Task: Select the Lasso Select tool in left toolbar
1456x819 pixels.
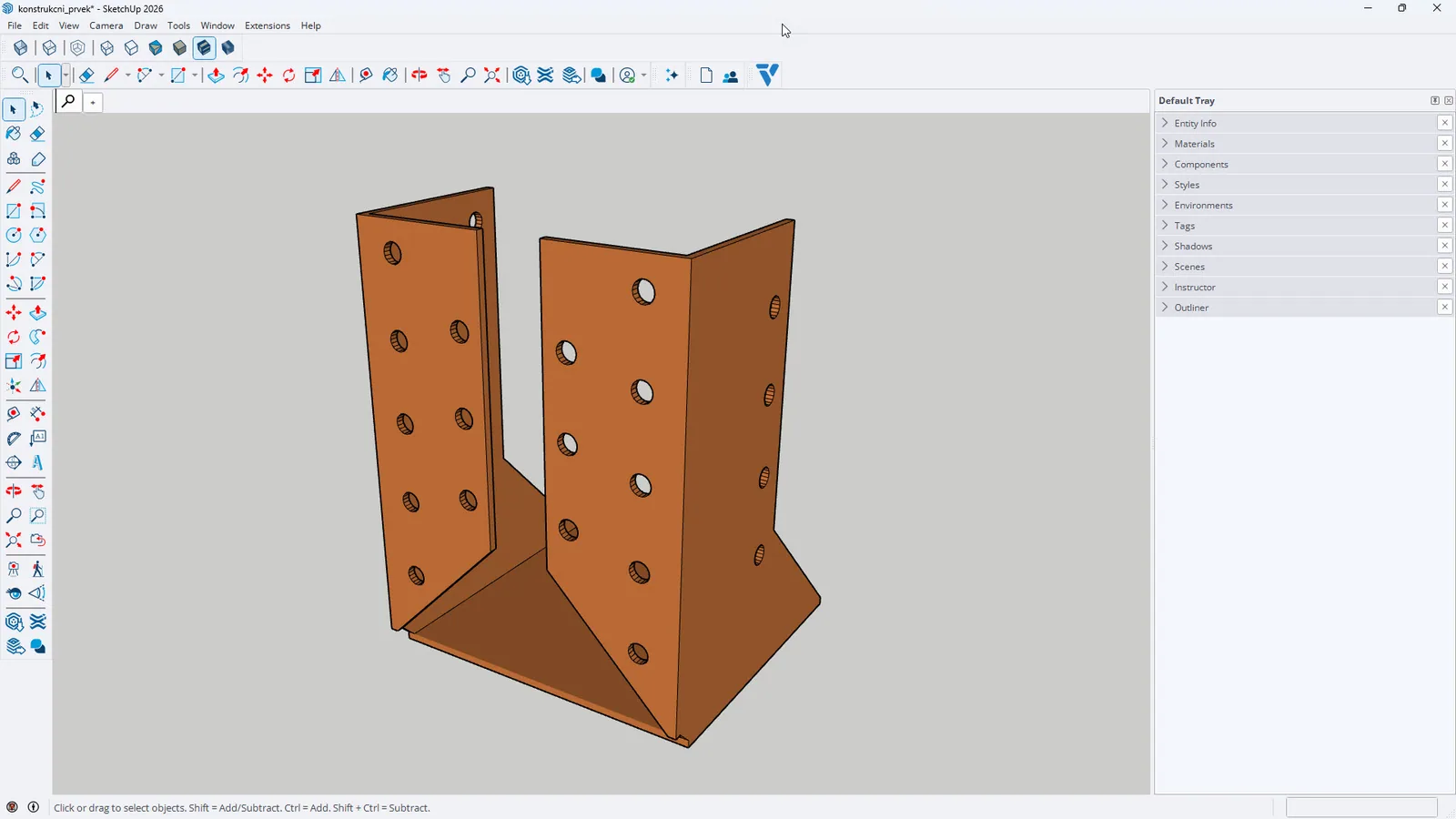Action: (37, 109)
